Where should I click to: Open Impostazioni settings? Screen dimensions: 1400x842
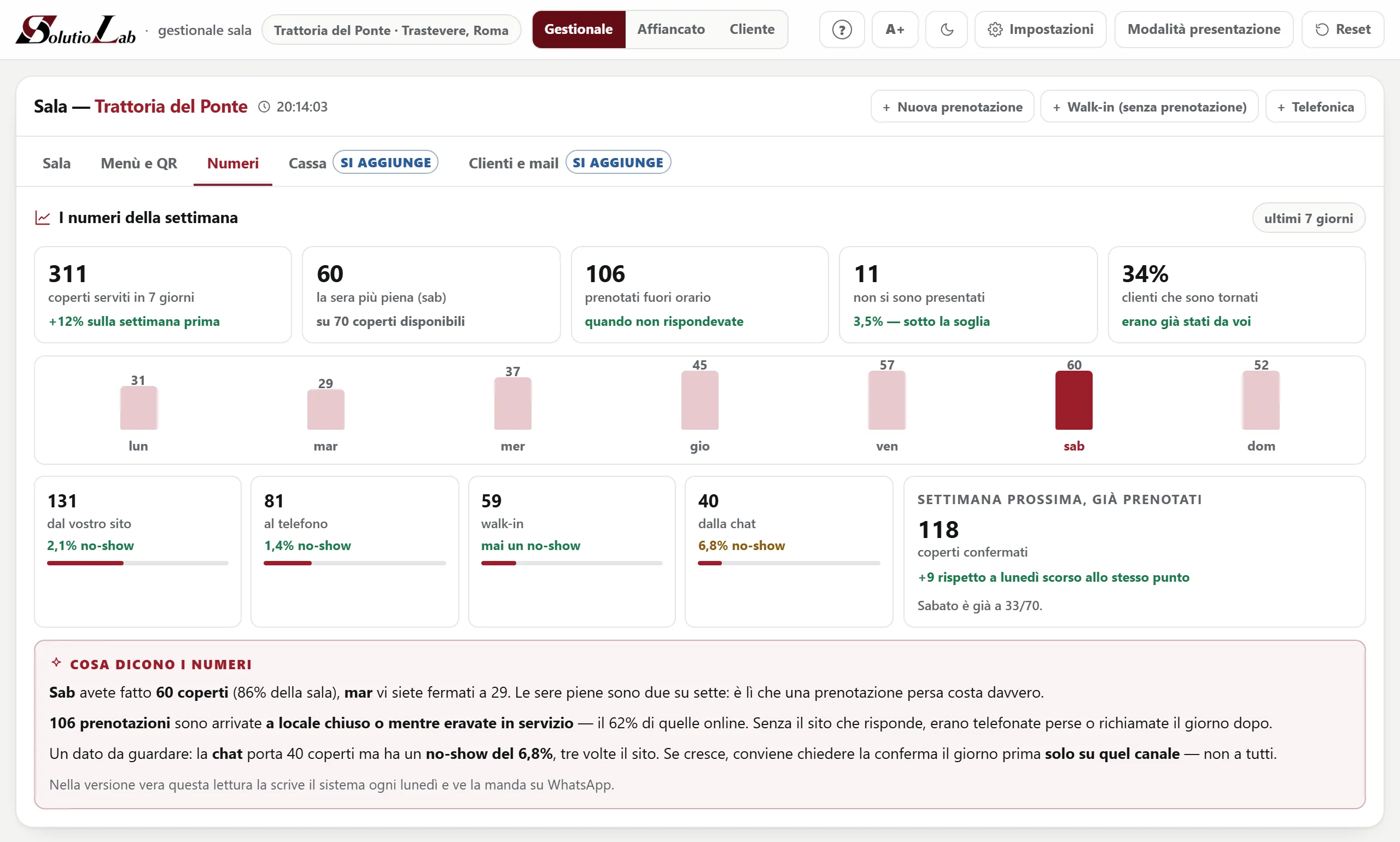[x=1040, y=30]
